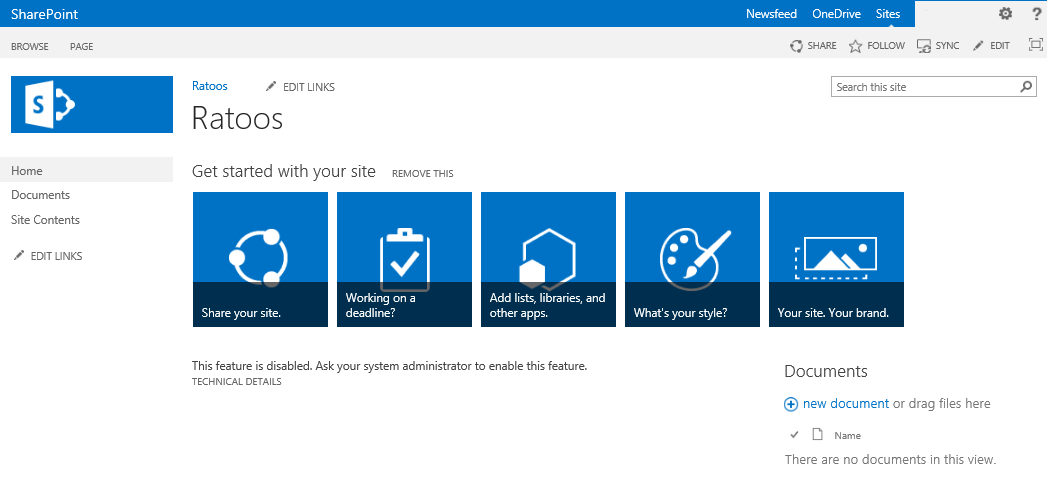The height and width of the screenshot is (498, 1047).
Task: Click the new document link
Action: click(x=846, y=403)
